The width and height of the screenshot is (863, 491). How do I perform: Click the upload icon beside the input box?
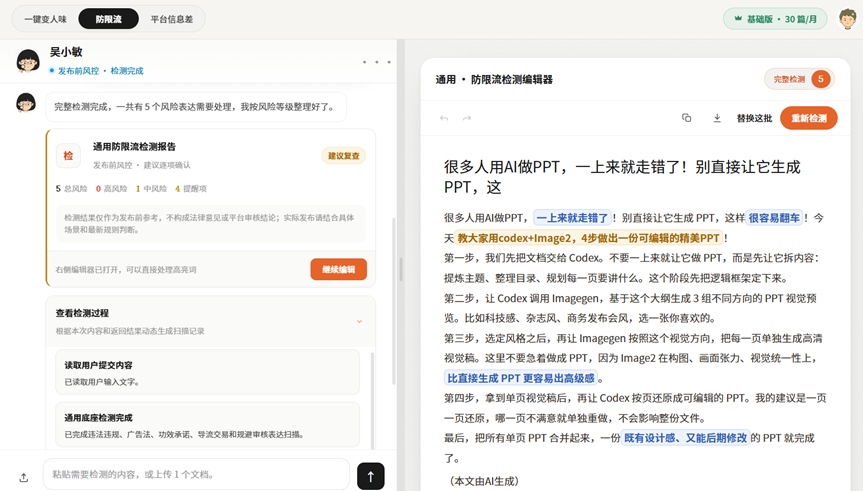point(24,477)
